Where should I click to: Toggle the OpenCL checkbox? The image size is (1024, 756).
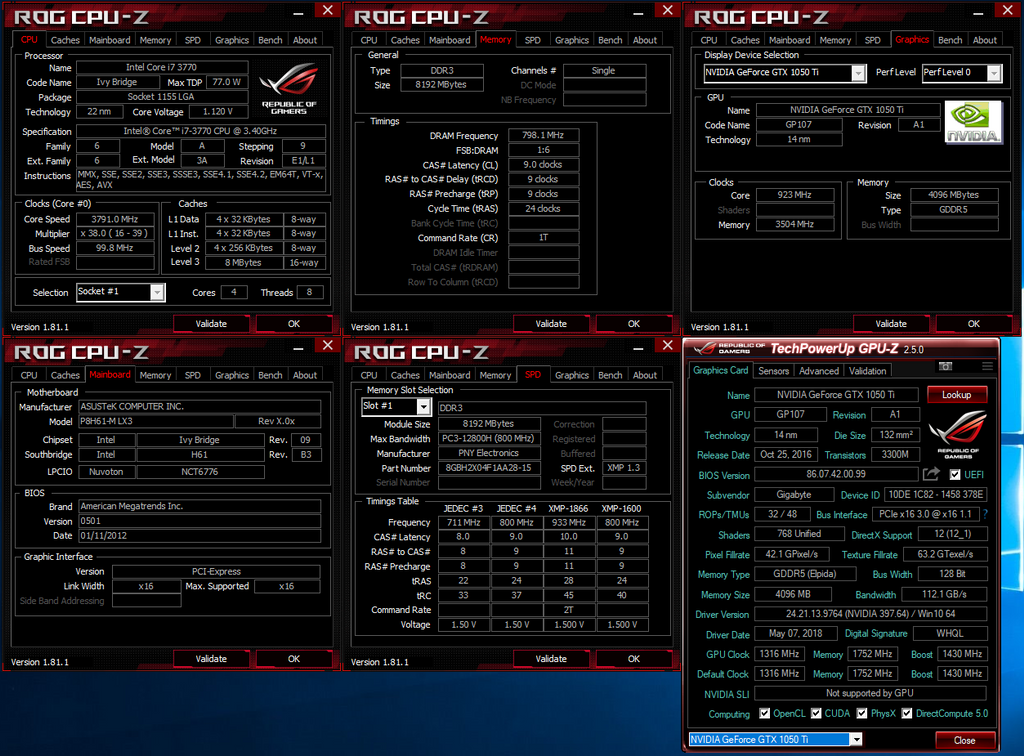point(765,714)
